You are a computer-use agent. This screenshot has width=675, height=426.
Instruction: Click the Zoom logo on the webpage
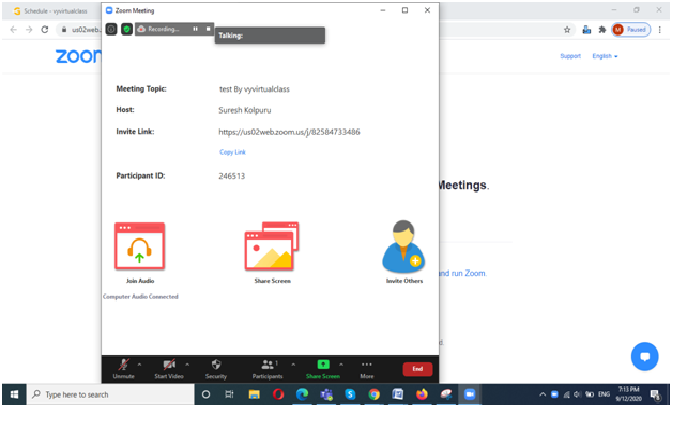79,56
